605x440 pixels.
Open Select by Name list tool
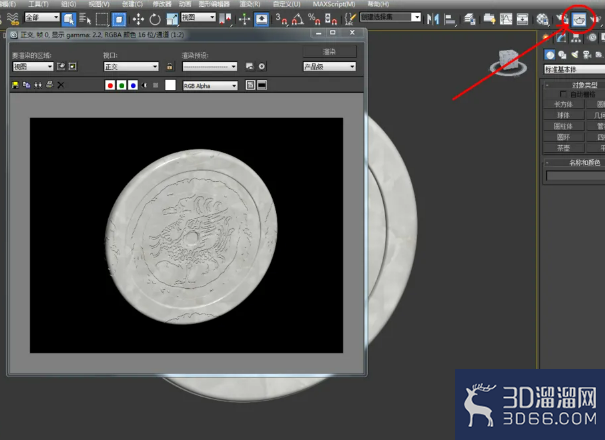[85, 19]
